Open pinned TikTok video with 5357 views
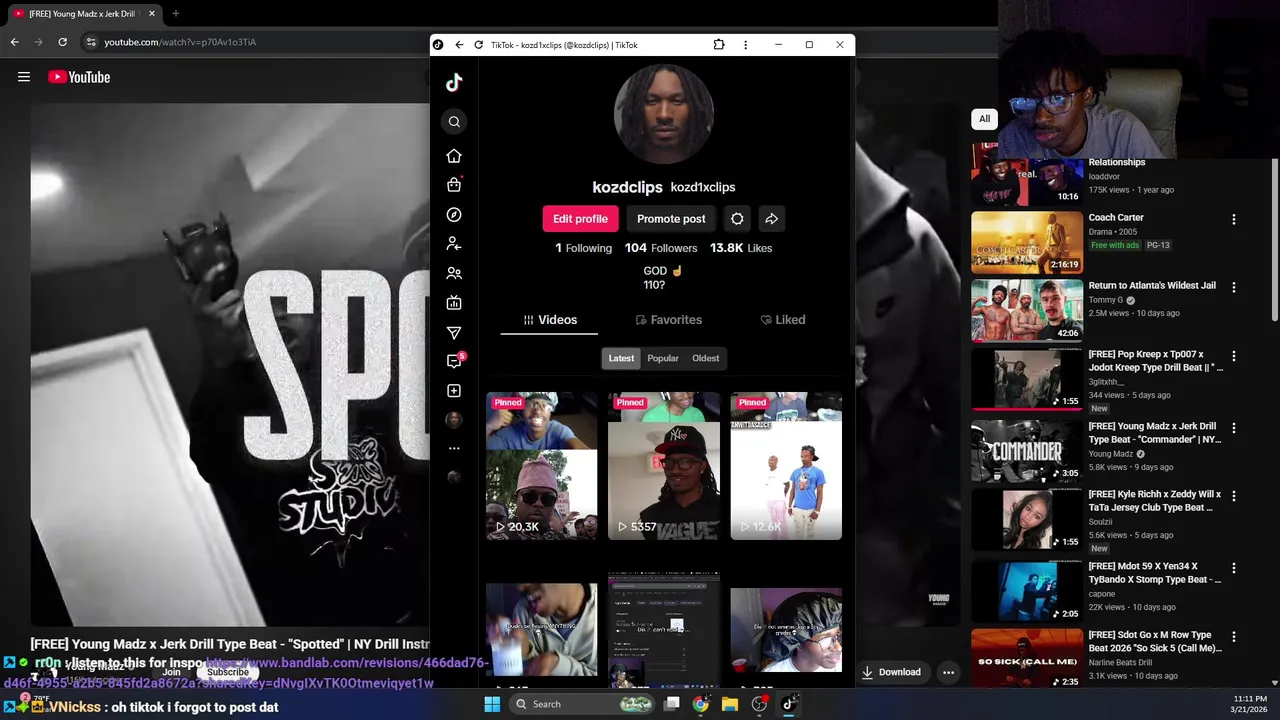 664,466
